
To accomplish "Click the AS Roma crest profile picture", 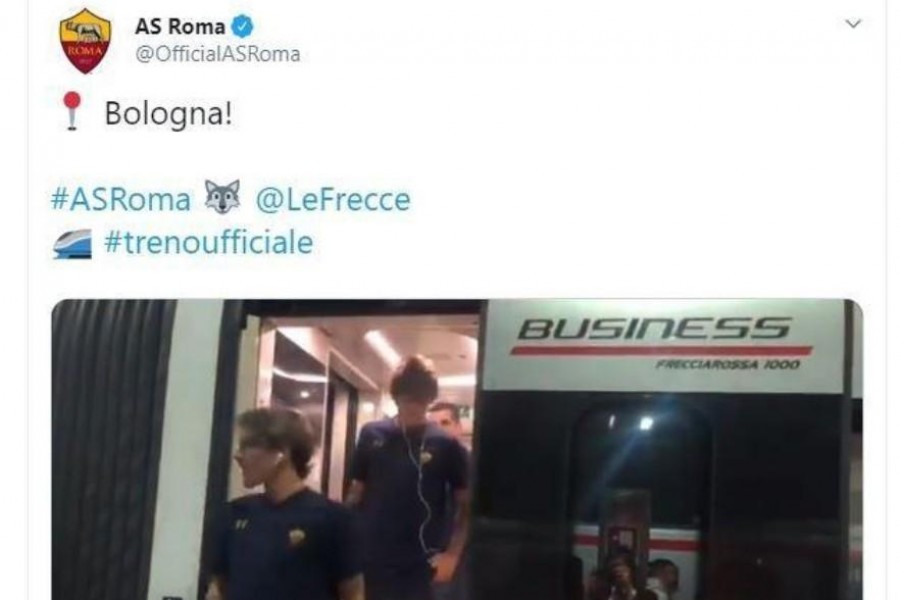I will pyautogui.click(x=86, y=41).
